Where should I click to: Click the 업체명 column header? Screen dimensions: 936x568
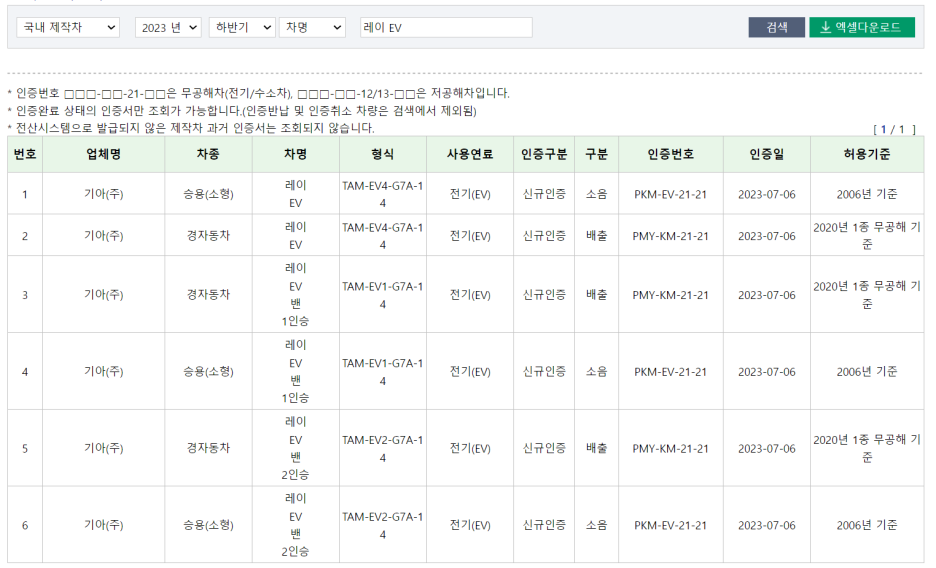[x=104, y=155]
